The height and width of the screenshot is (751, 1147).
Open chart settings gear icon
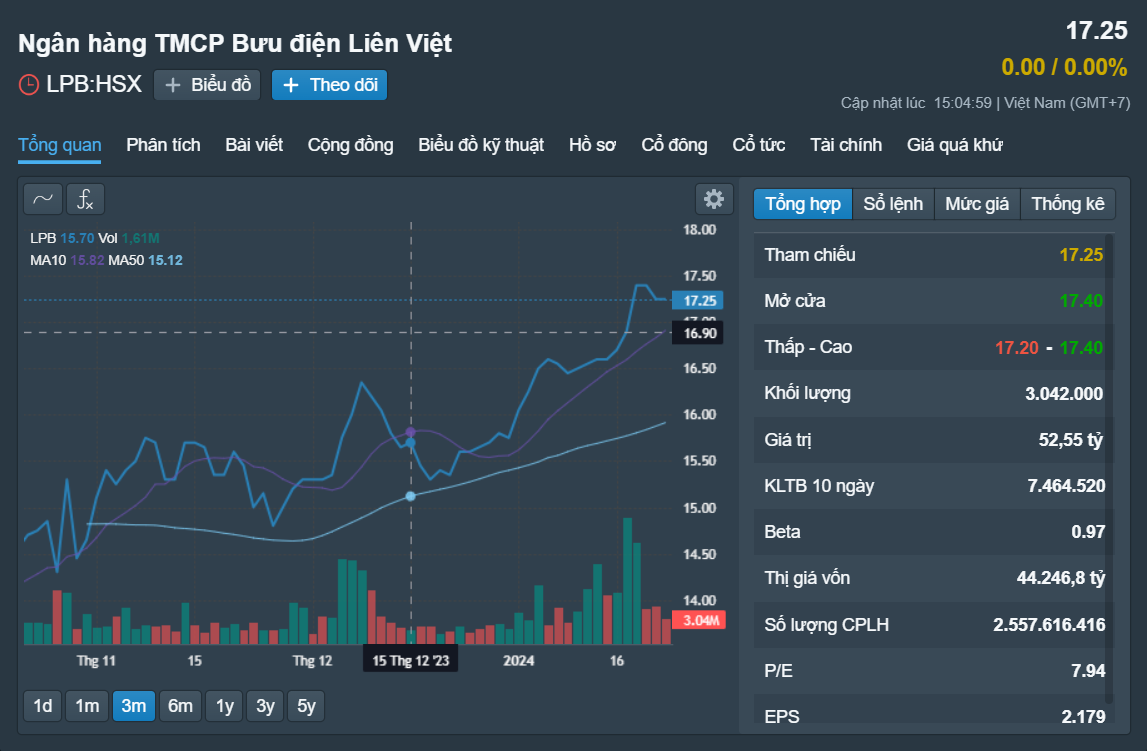(x=714, y=199)
